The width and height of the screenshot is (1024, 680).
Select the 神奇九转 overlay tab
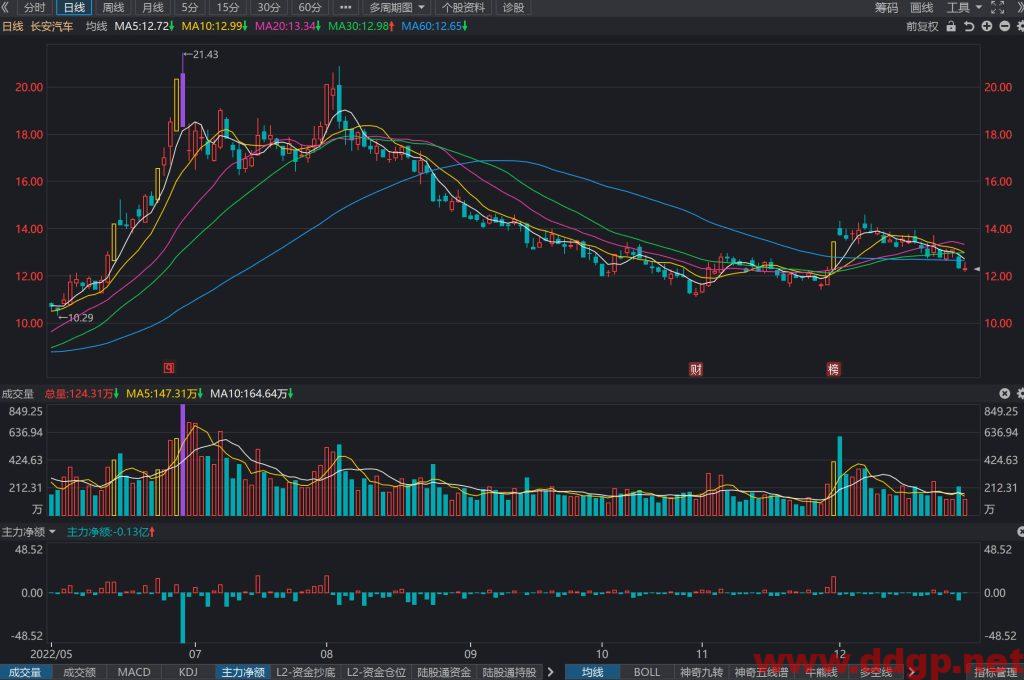click(x=701, y=672)
